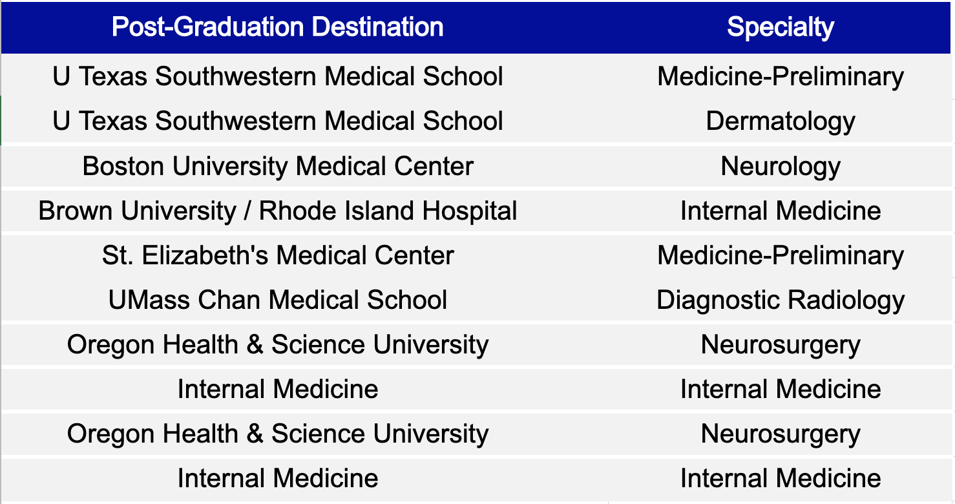Image resolution: width=955 pixels, height=504 pixels.
Task: Click U Texas Southwestern in the first data row
Action: coord(277,77)
